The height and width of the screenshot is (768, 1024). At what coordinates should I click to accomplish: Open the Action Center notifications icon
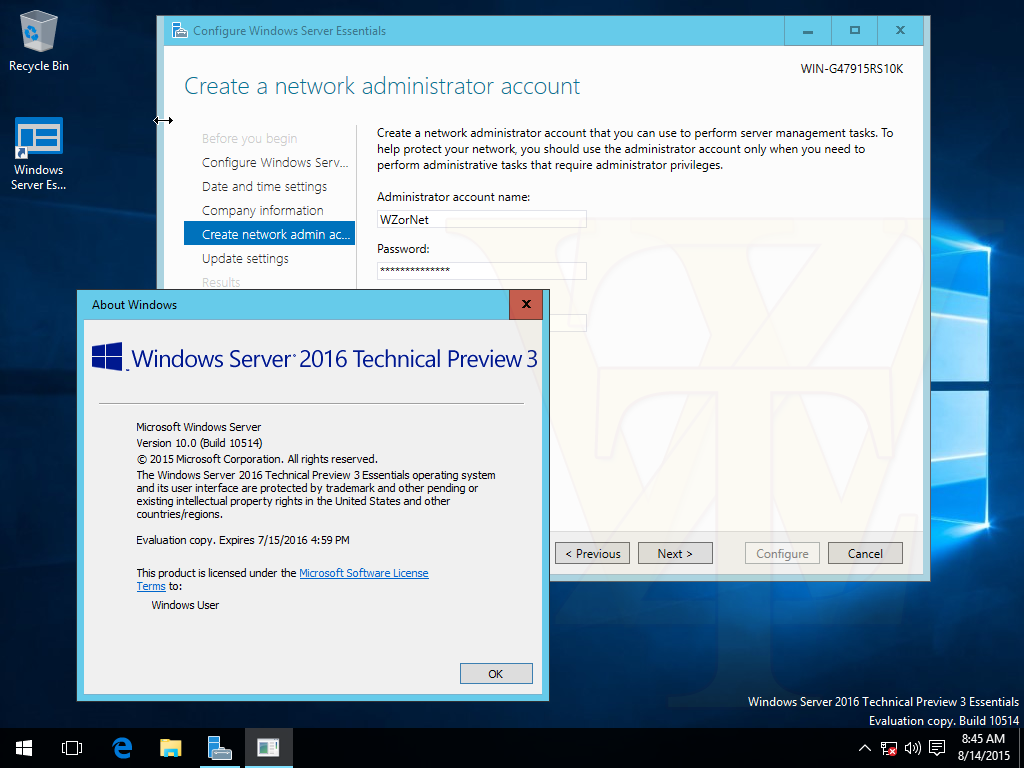point(937,747)
